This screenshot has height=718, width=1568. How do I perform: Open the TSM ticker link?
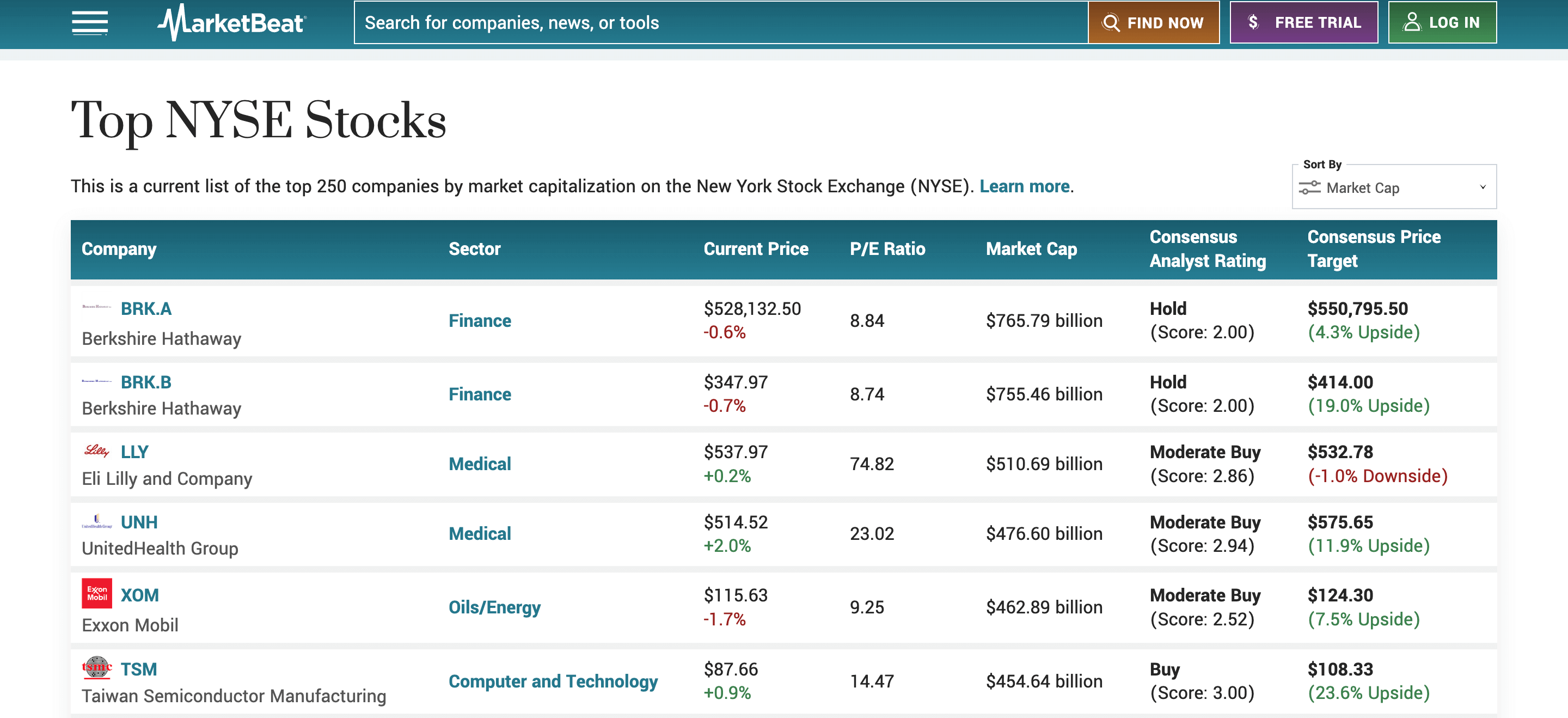pyautogui.click(x=139, y=670)
